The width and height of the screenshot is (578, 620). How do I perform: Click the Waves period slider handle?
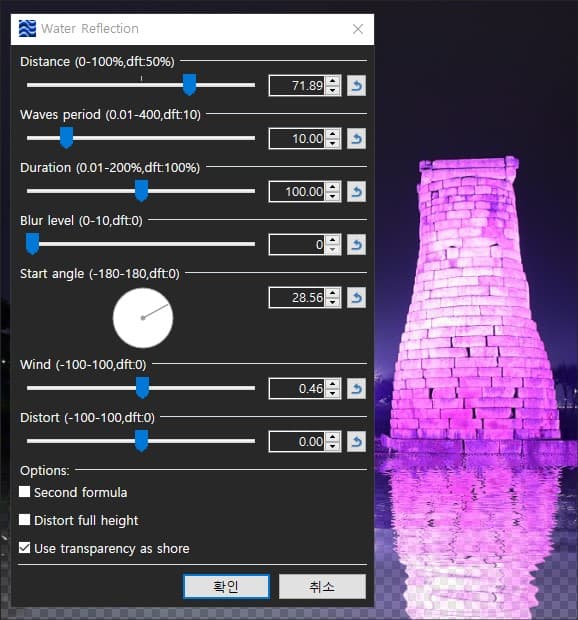coord(66,138)
